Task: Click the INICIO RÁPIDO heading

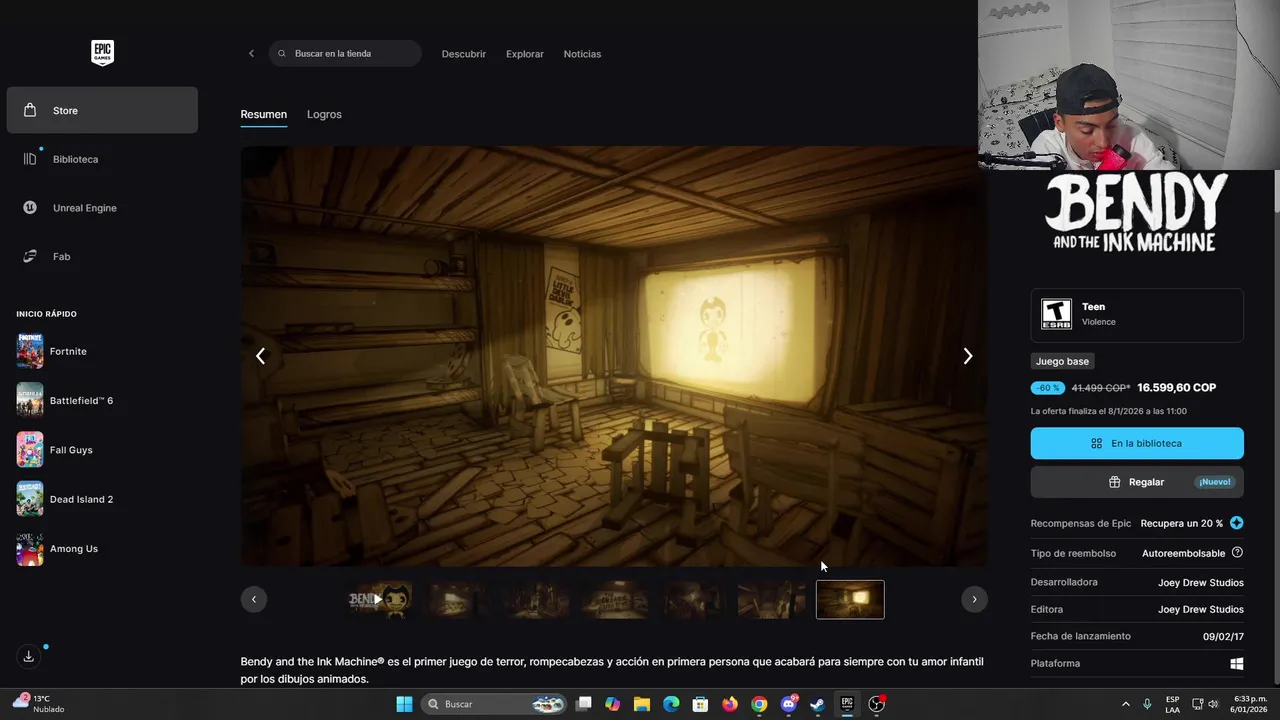Action: point(46,314)
